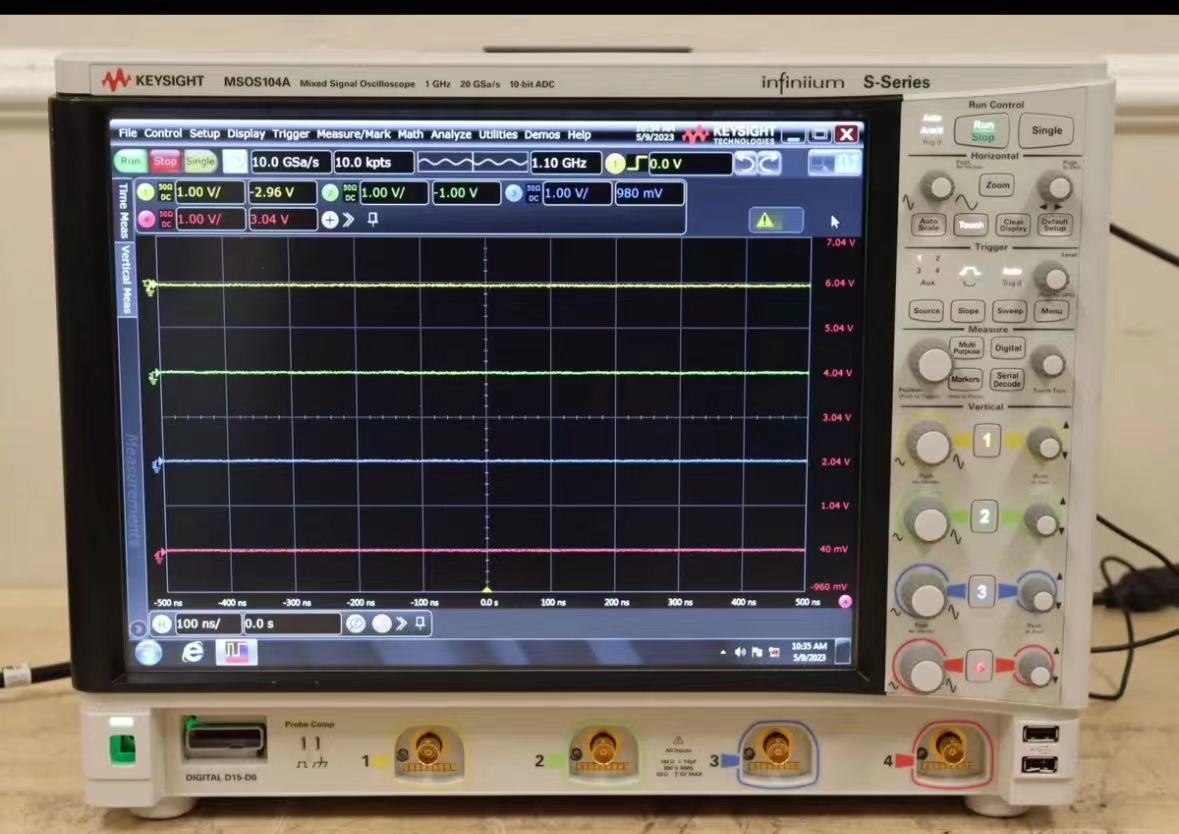Click the yellow trigger time marker at 0.0 s
1179x834 pixels.
[486, 589]
